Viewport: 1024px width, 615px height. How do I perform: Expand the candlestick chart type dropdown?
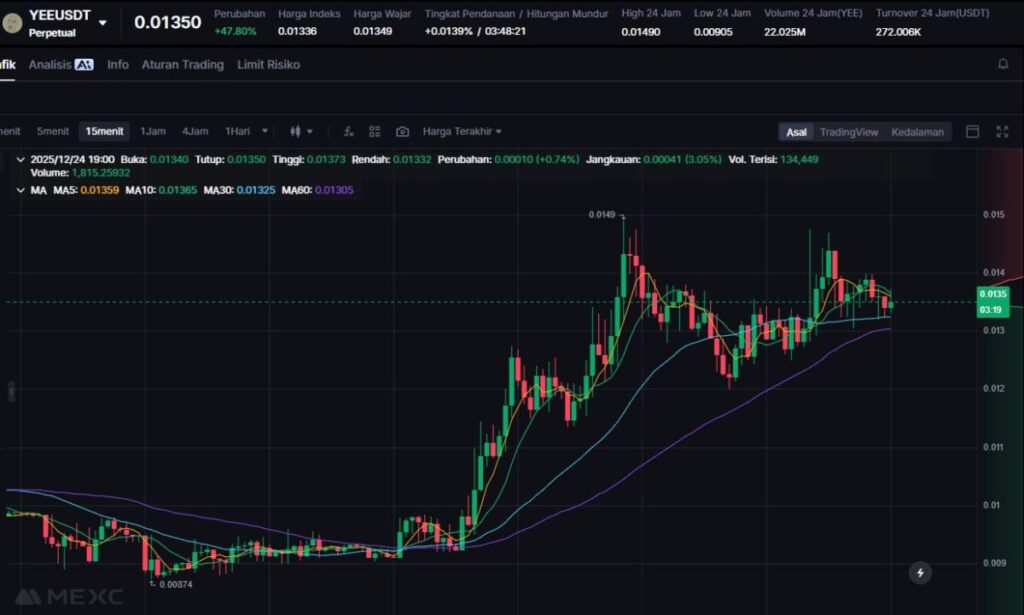pyautogui.click(x=301, y=131)
